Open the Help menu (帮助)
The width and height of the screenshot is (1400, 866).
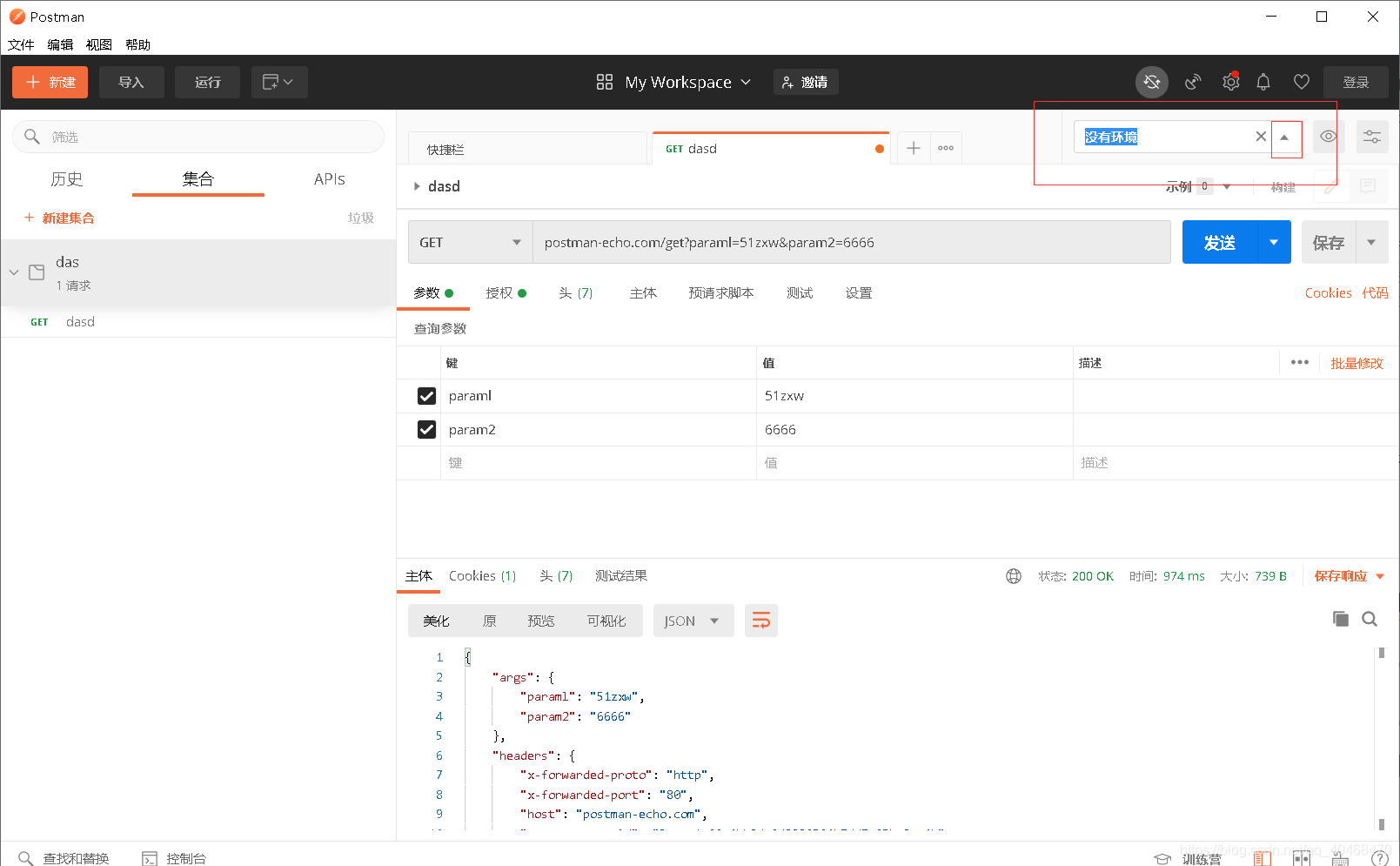point(137,44)
